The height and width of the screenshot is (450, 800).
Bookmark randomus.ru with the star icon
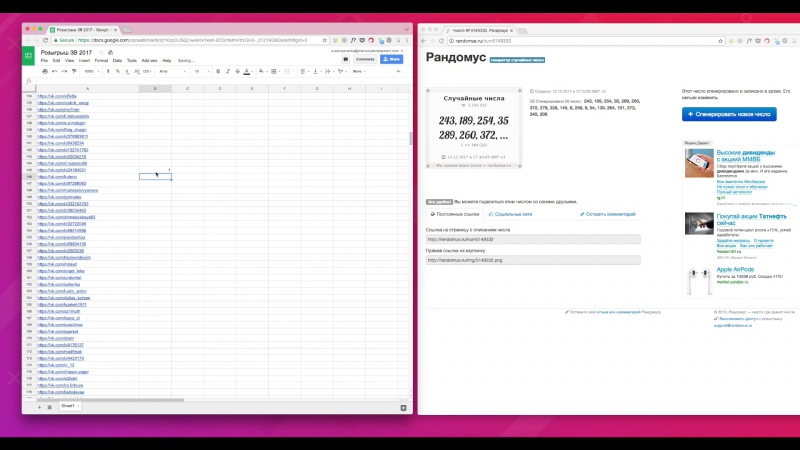[720, 41]
